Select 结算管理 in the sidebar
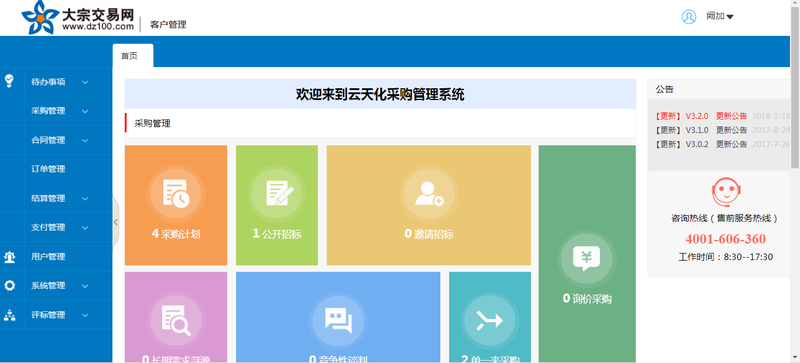The width and height of the screenshot is (800, 363). pos(48,199)
